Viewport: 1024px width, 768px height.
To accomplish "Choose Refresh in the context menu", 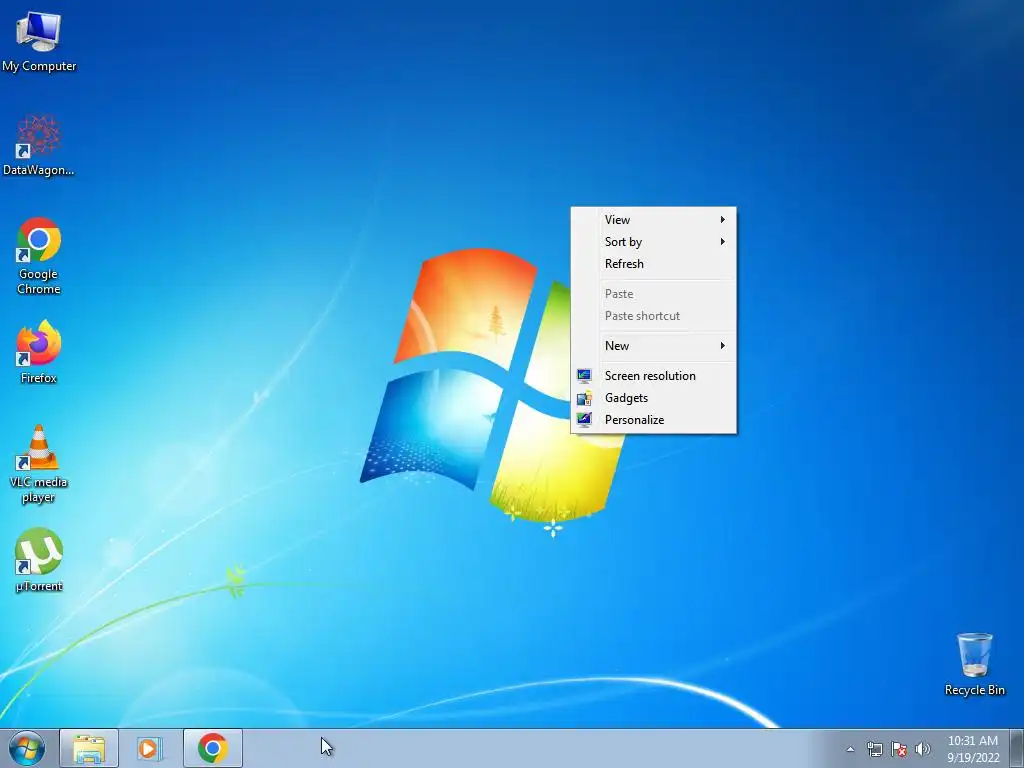I will pyautogui.click(x=654, y=264).
